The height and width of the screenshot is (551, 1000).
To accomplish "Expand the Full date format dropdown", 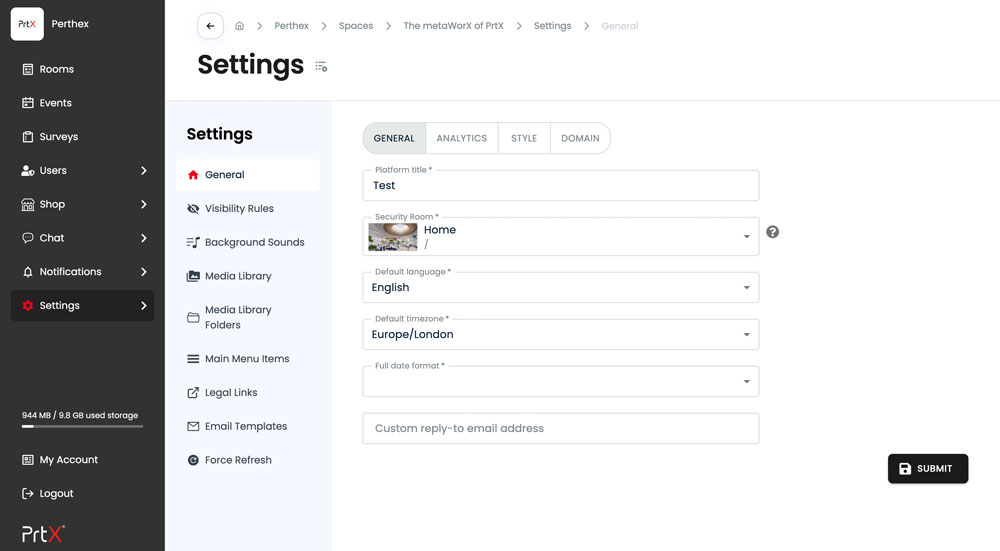I will 746,382.
